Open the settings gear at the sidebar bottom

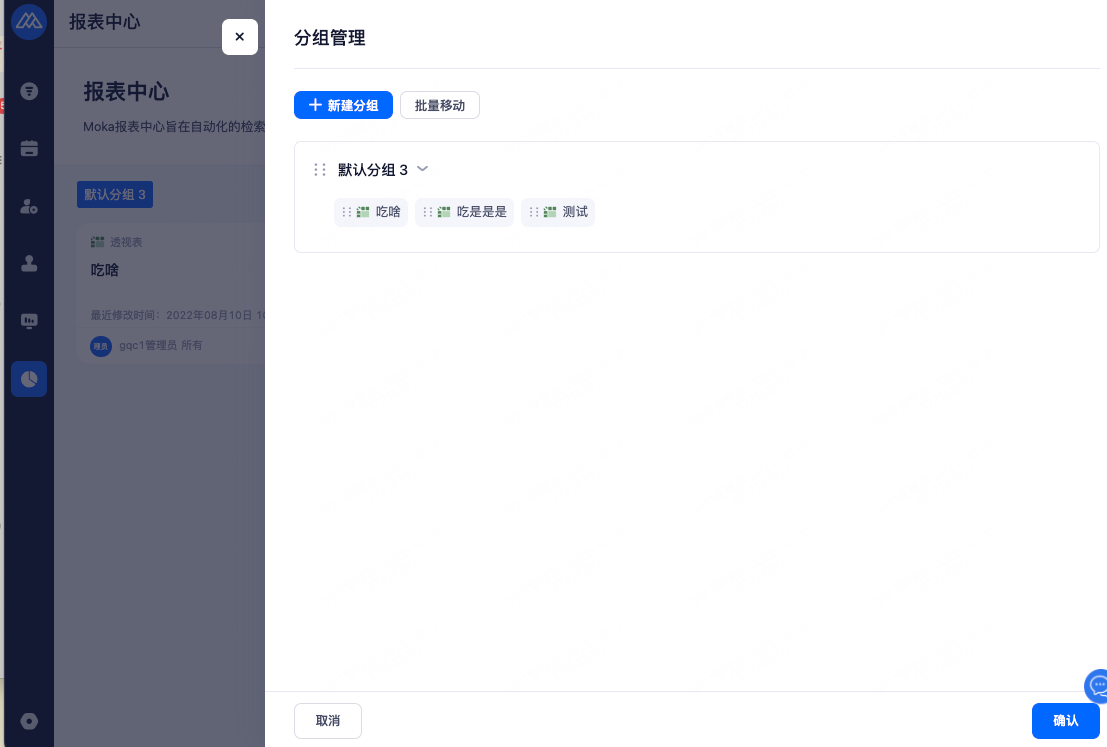coord(29,721)
